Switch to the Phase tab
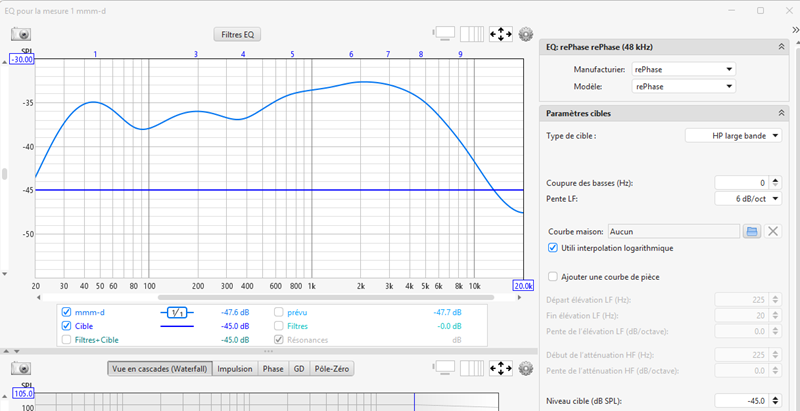This screenshot has height=411, width=800. click(273, 369)
